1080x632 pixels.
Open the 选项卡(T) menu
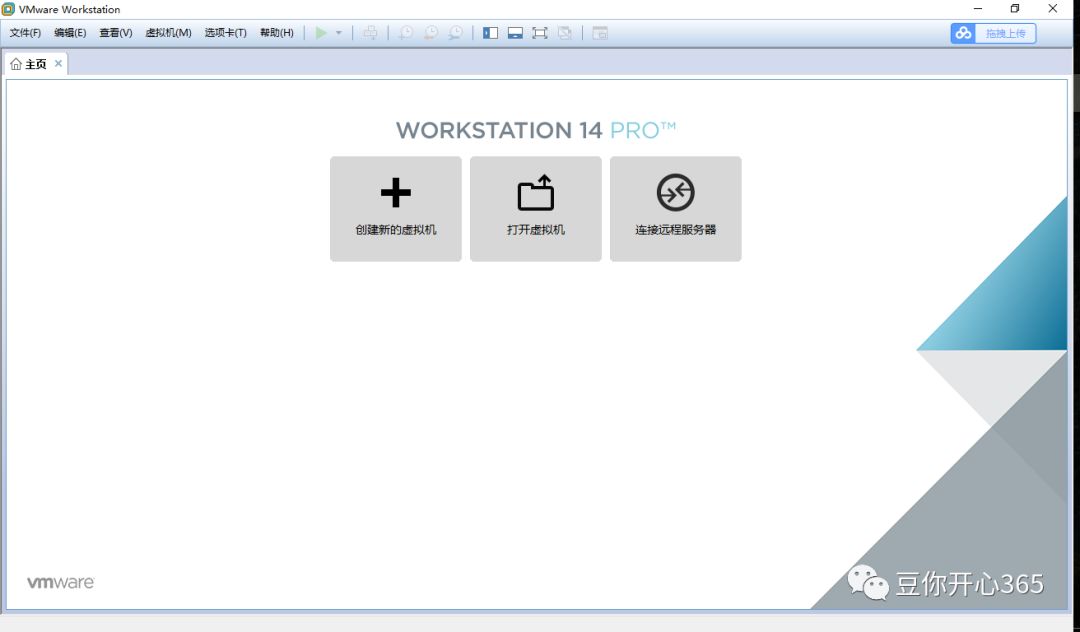225,33
